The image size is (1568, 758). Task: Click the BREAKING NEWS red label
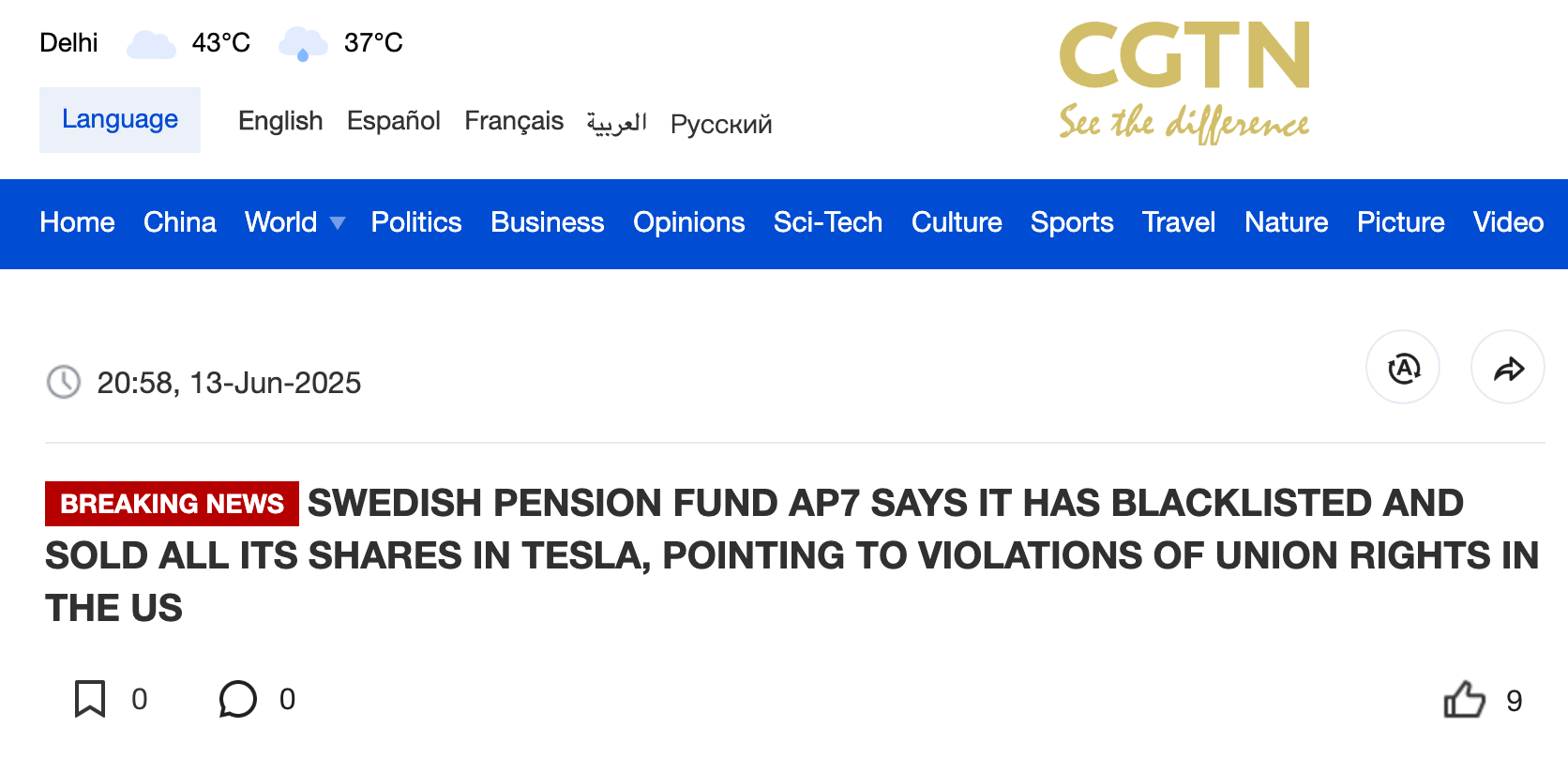[x=172, y=504]
